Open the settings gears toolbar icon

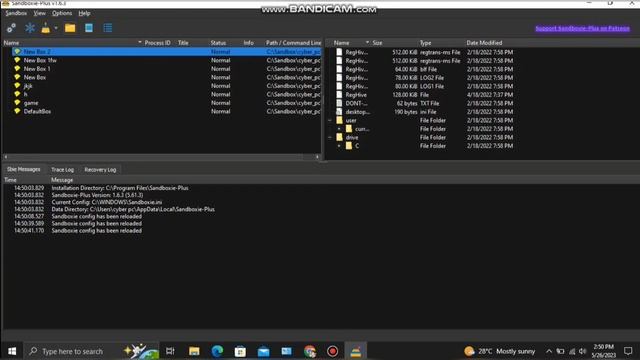pyautogui.click(x=11, y=28)
